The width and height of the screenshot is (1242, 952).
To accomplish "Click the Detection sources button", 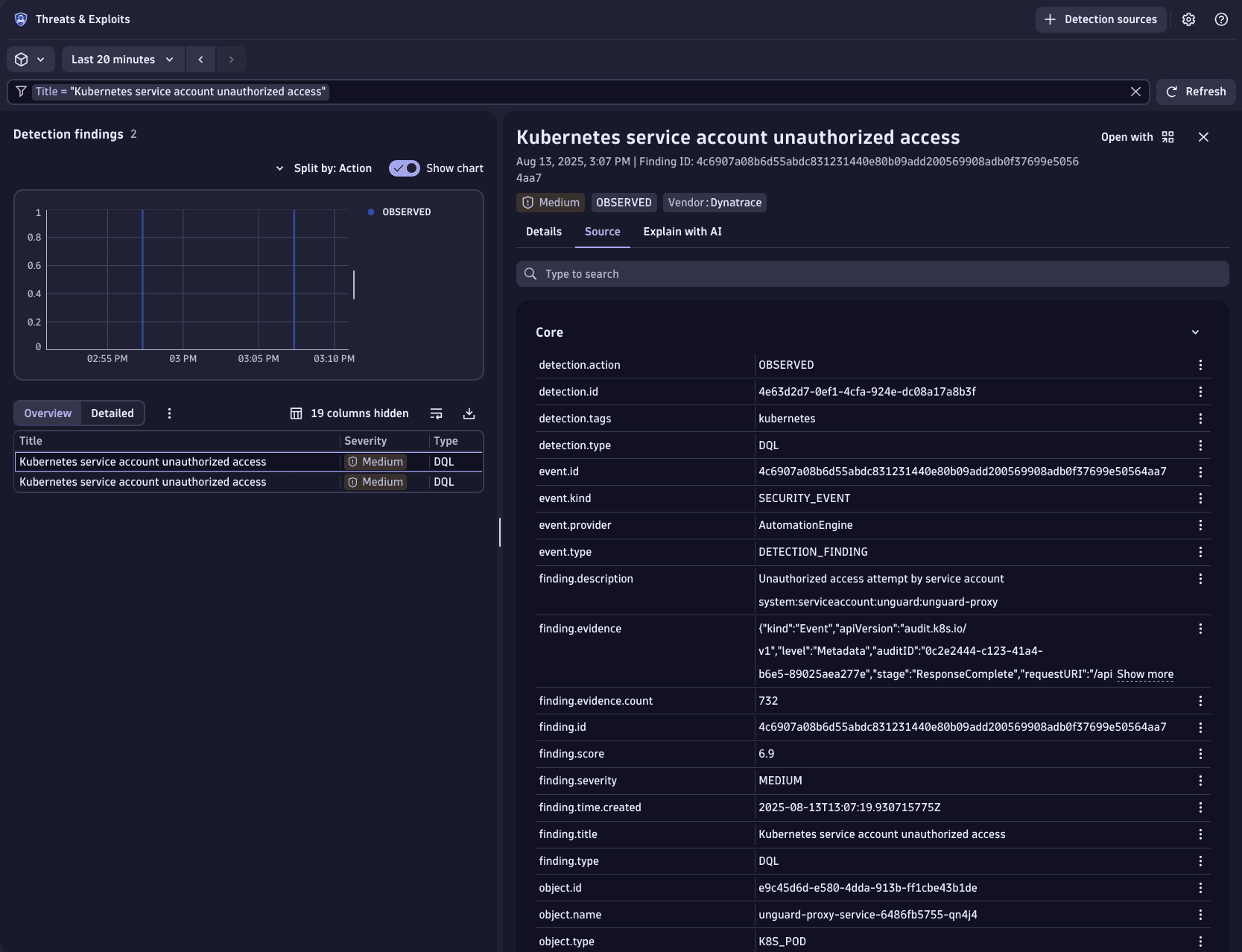I will pyautogui.click(x=1100, y=19).
